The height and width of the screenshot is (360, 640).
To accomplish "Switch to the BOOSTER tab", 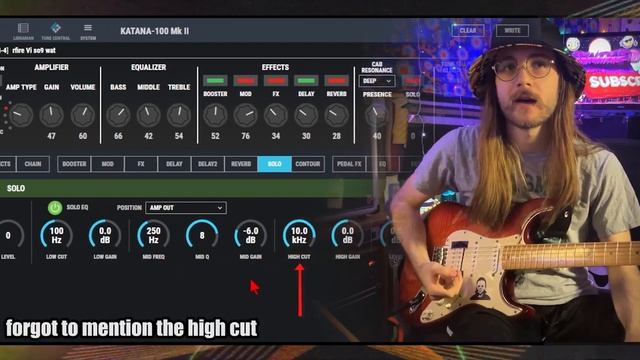I will 74,164.
